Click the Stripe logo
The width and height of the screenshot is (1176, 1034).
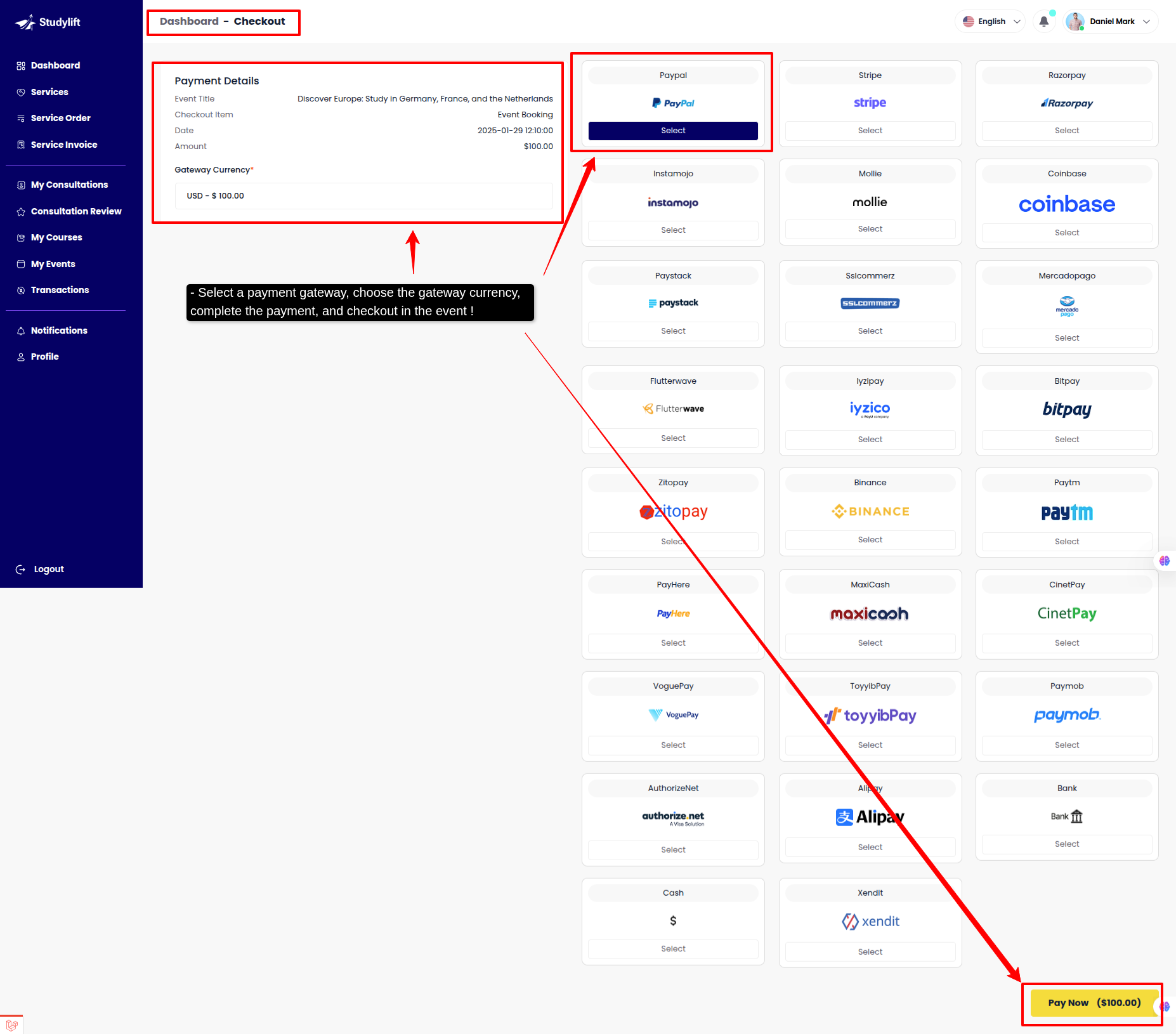click(870, 103)
